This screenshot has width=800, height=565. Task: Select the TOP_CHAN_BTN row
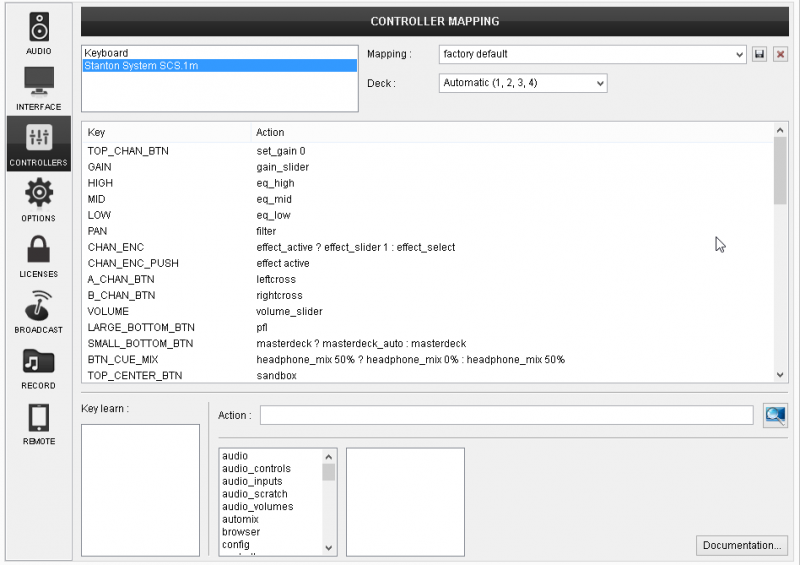click(x=428, y=151)
